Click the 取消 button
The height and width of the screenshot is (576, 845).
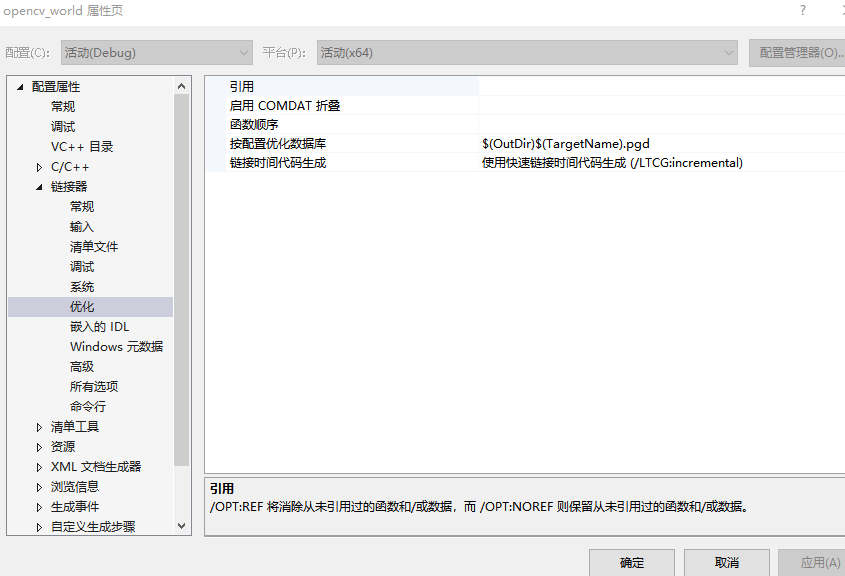pos(726,563)
